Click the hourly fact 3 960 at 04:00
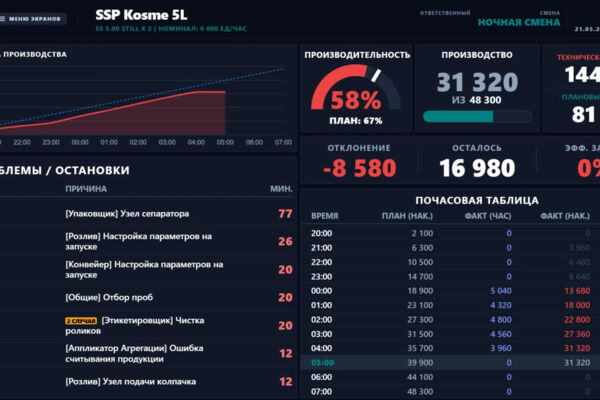 501,348
